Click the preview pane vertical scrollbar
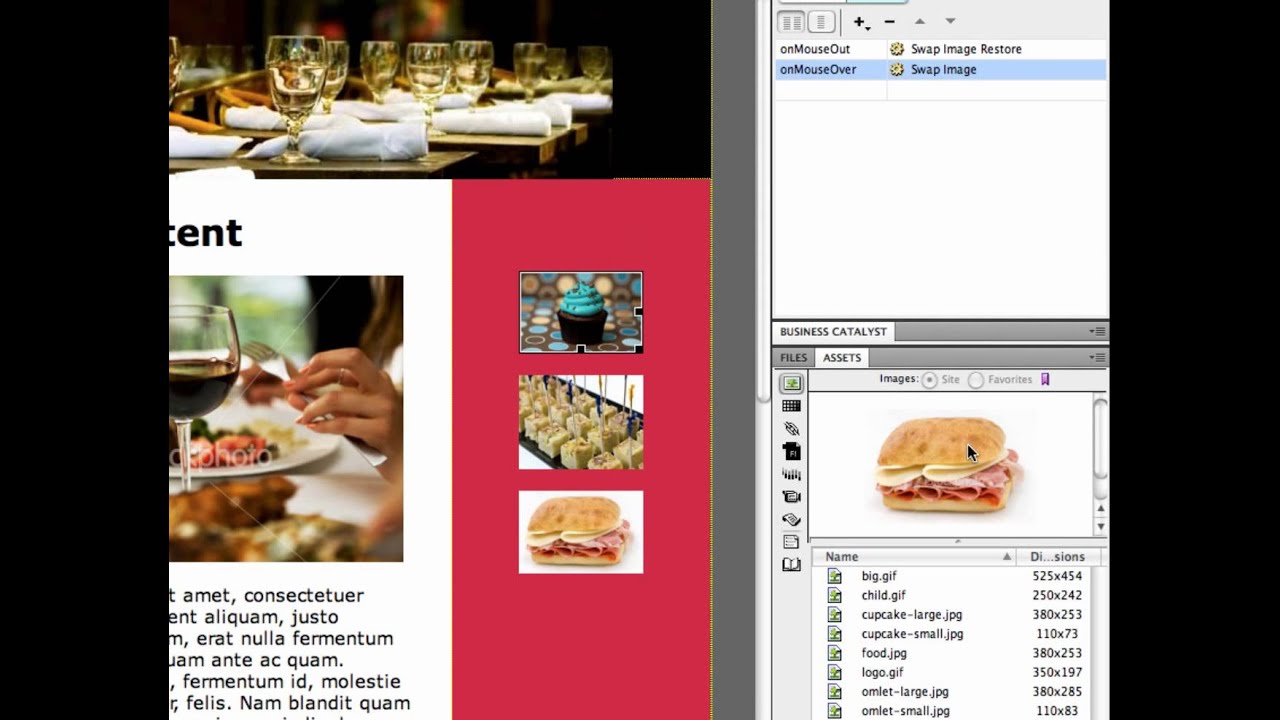The height and width of the screenshot is (720, 1280). (x=1100, y=440)
